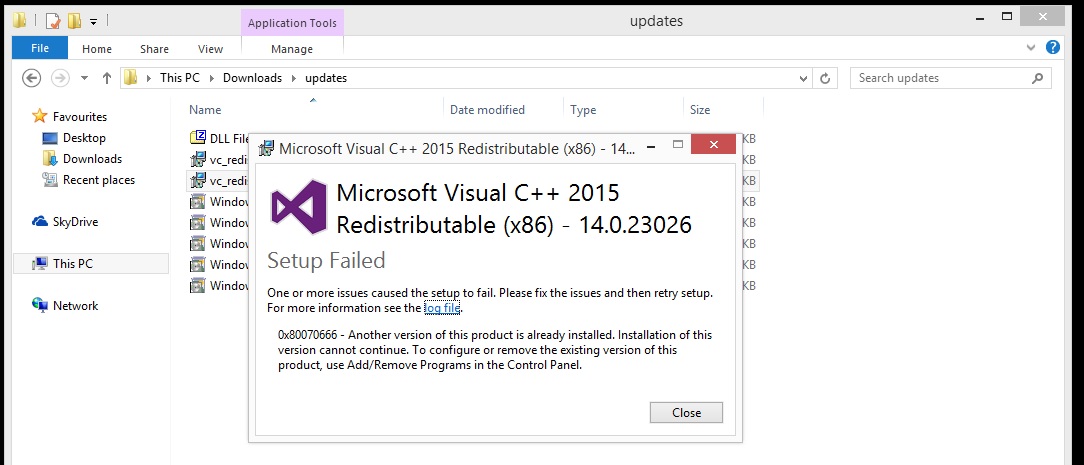
Task: Click the Close button in Setup Failed dialog
Action: tap(685, 413)
